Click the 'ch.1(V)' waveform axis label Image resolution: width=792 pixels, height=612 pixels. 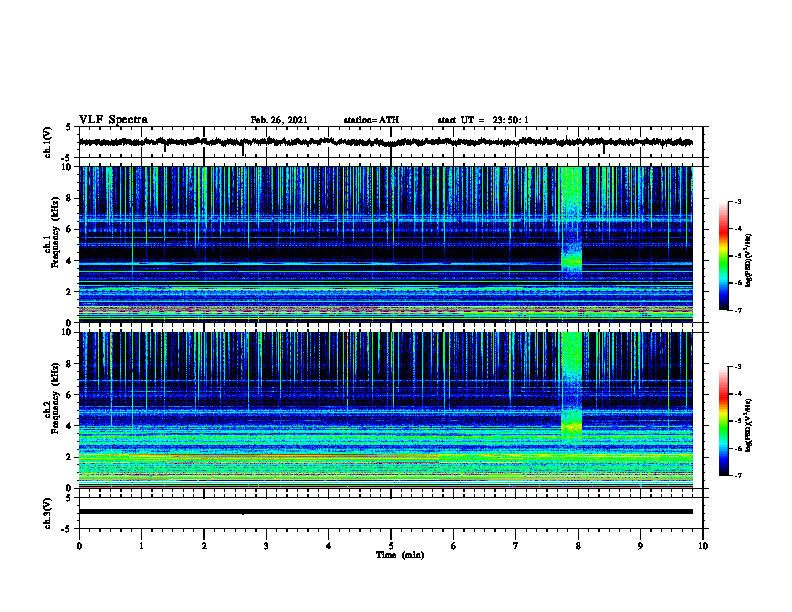pos(47,142)
